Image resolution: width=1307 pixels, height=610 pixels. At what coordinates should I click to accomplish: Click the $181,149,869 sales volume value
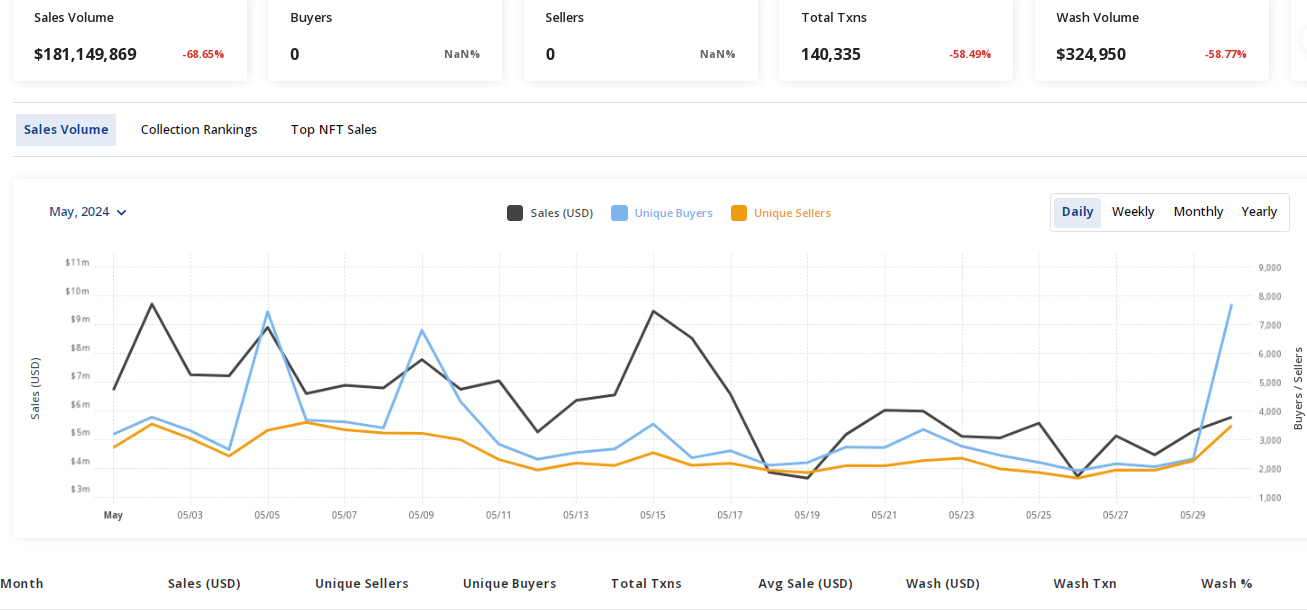pyautogui.click(x=85, y=54)
